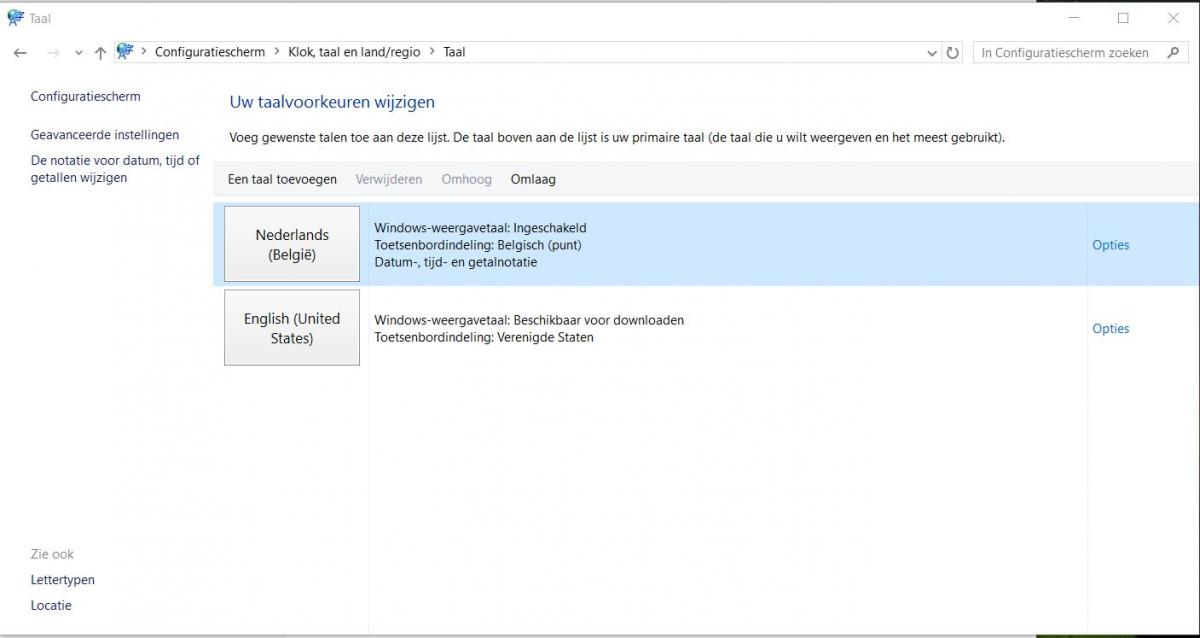Maximize the Taal window
Image resolution: width=1200 pixels, height=638 pixels.
(1123, 18)
